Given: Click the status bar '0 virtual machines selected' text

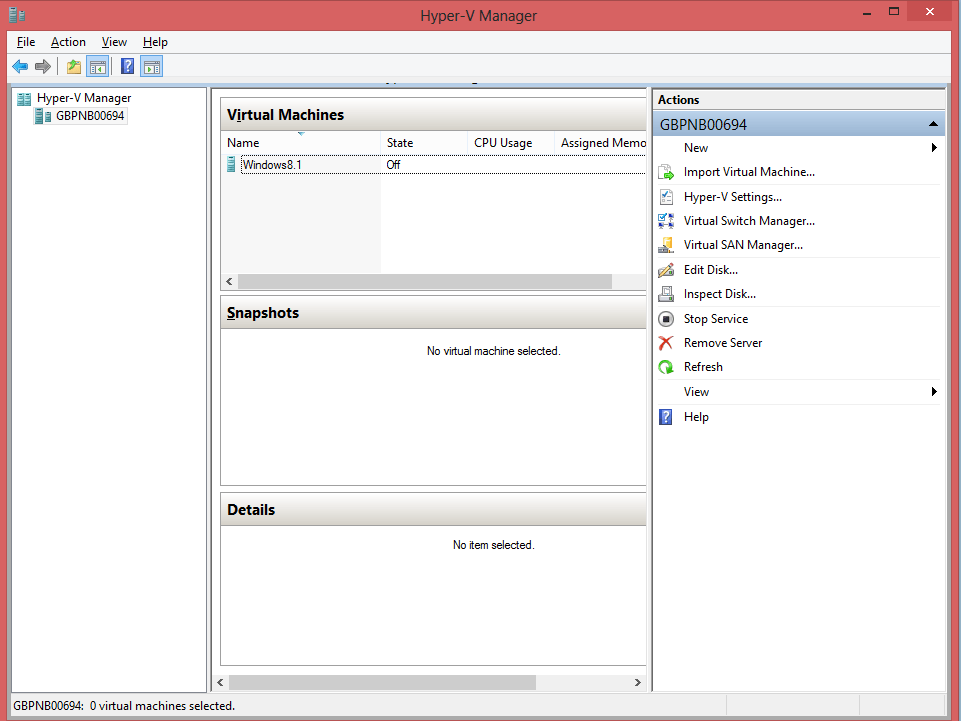Looking at the screenshot, I should (x=162, y=706).
